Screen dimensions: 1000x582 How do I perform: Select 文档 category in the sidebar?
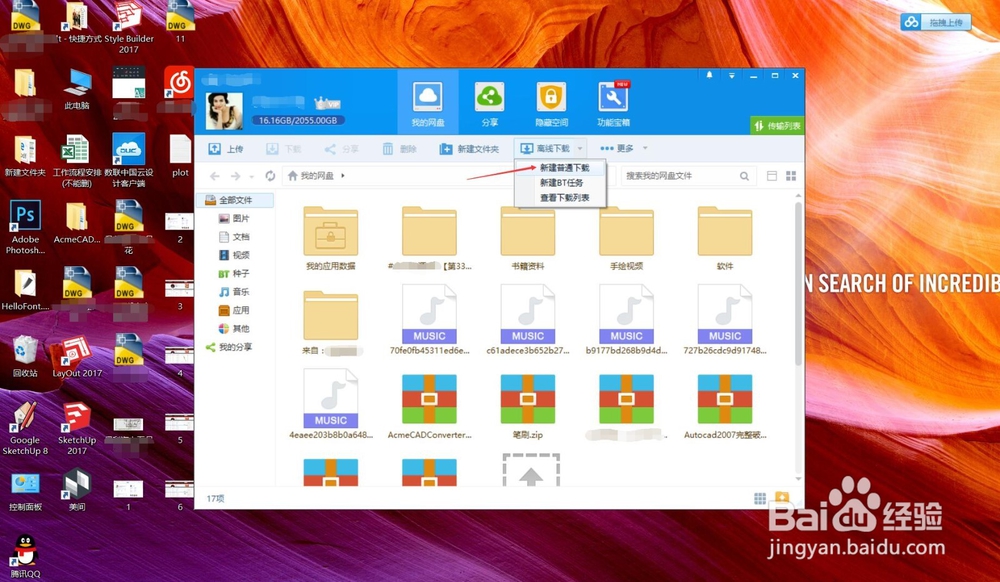235,236
